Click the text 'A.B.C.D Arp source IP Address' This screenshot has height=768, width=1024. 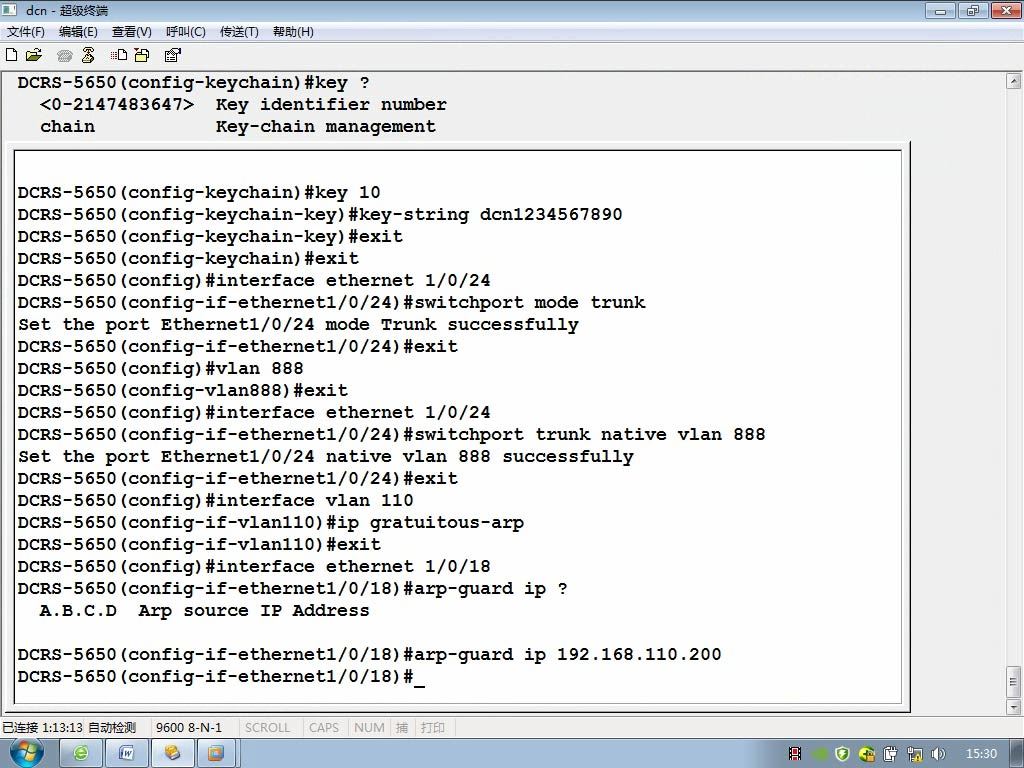click(204, 611)
